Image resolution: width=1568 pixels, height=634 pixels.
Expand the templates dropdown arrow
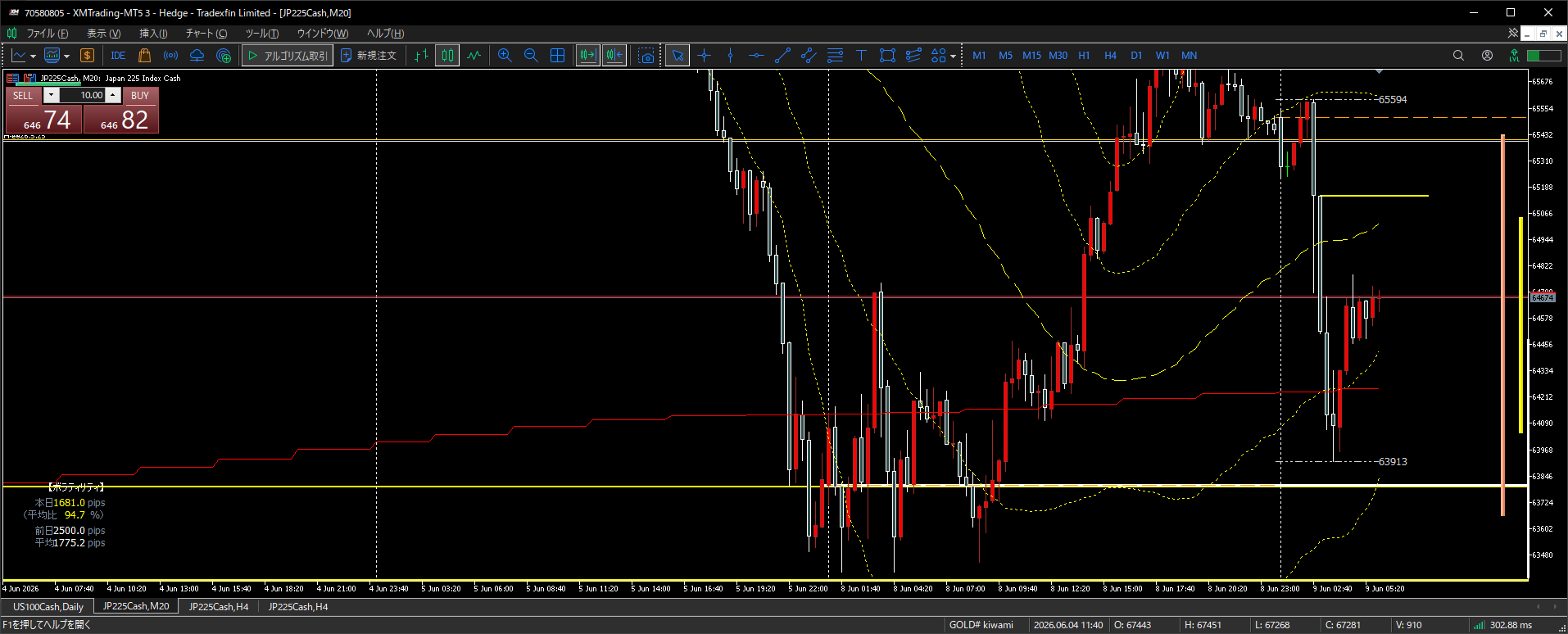coord(66,57)
